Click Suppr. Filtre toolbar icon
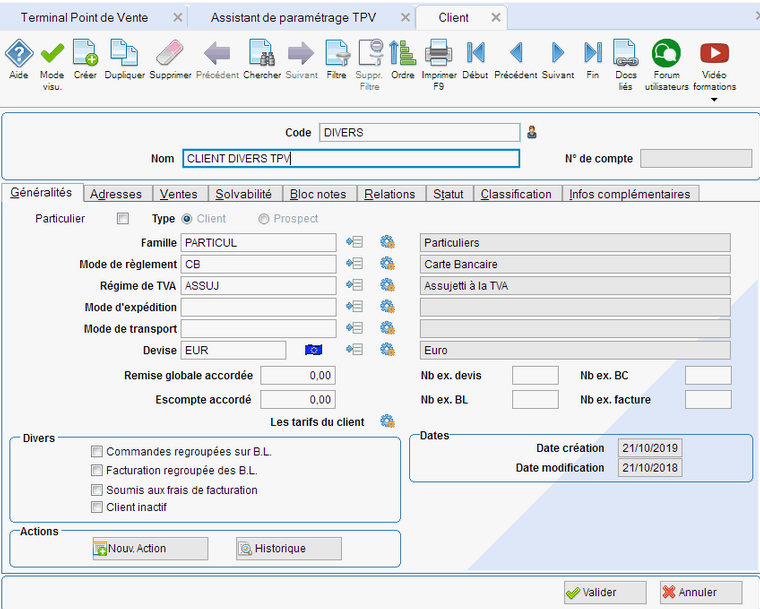 pyautogui.click(x=370, y=53)
